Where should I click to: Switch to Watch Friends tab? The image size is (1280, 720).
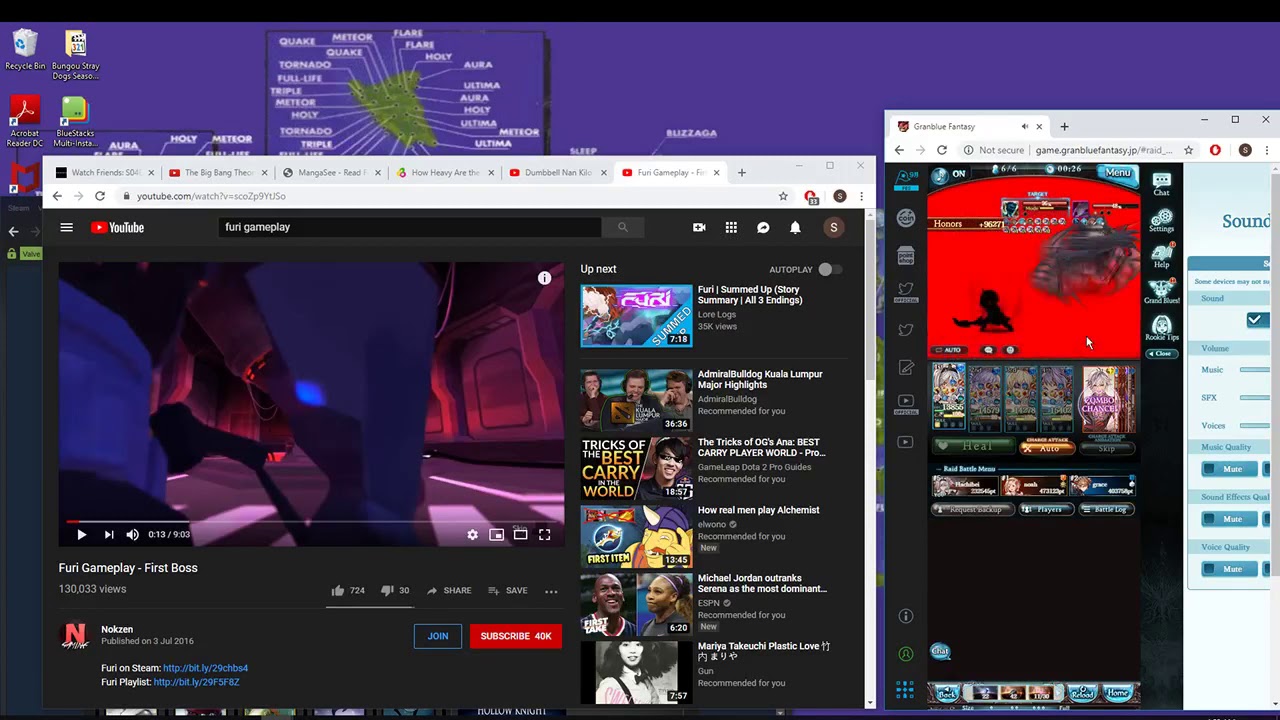(x=106, y=172)
